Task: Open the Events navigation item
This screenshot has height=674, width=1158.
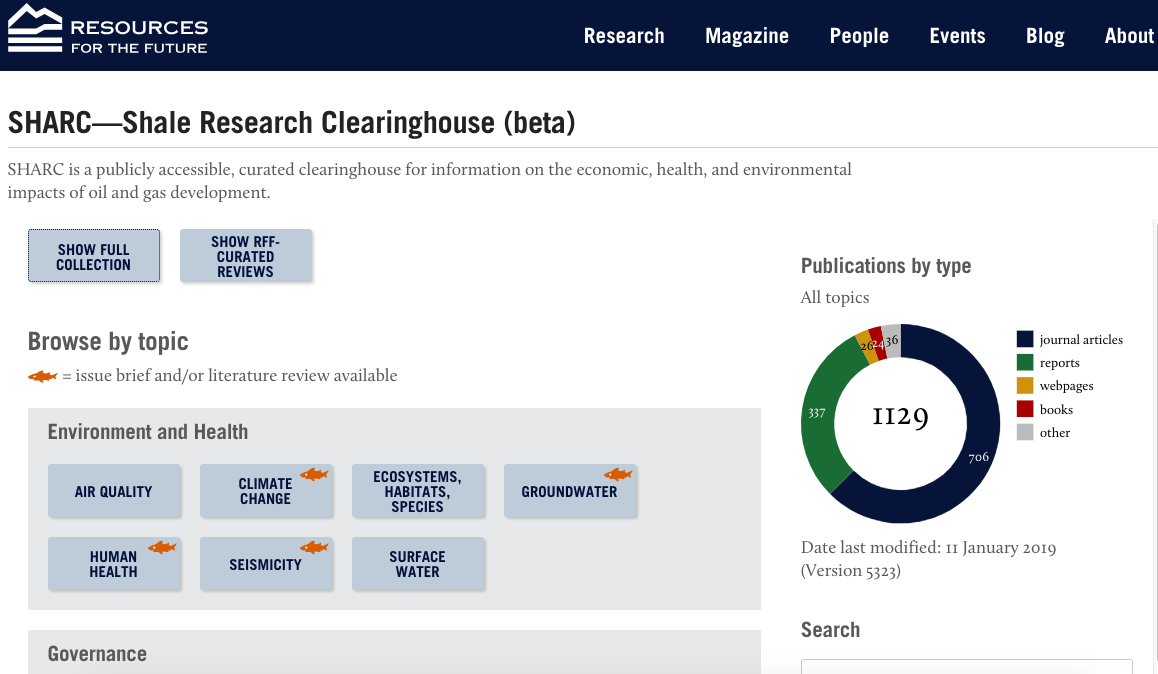Action: (957, 36)
